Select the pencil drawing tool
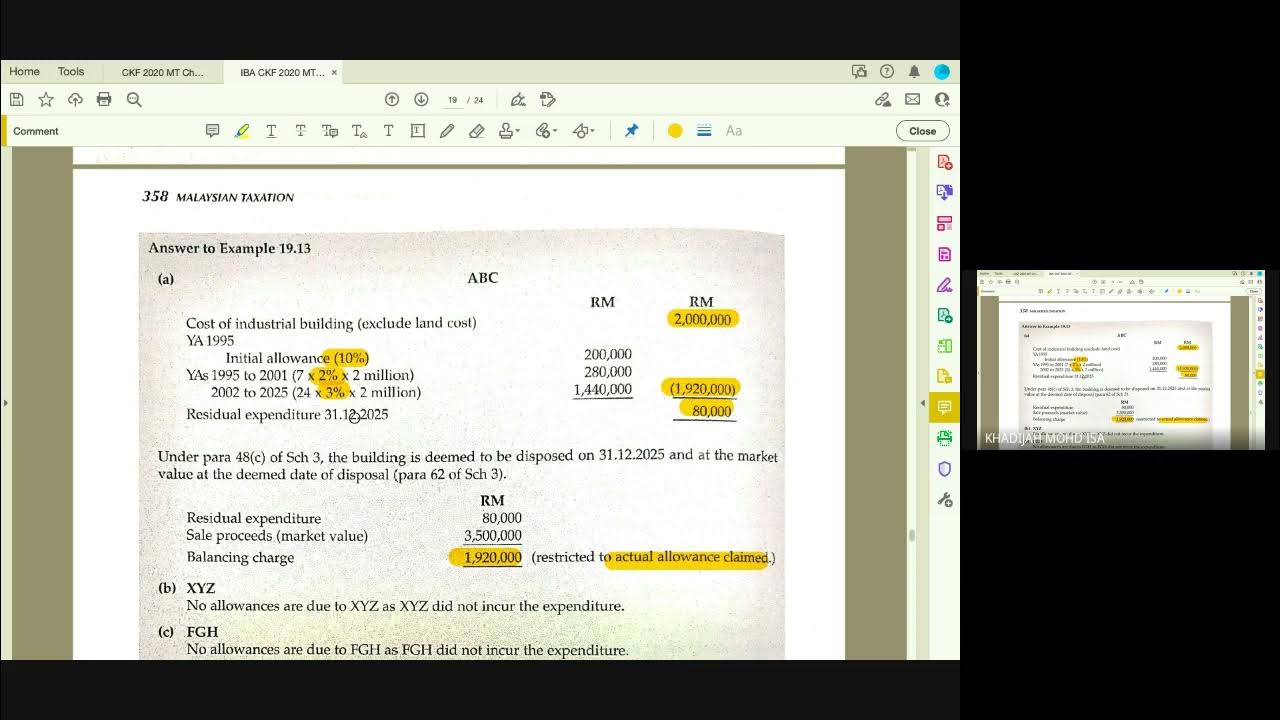The height and width of the screenshot is (720, 1280). (x=447, y=131)
